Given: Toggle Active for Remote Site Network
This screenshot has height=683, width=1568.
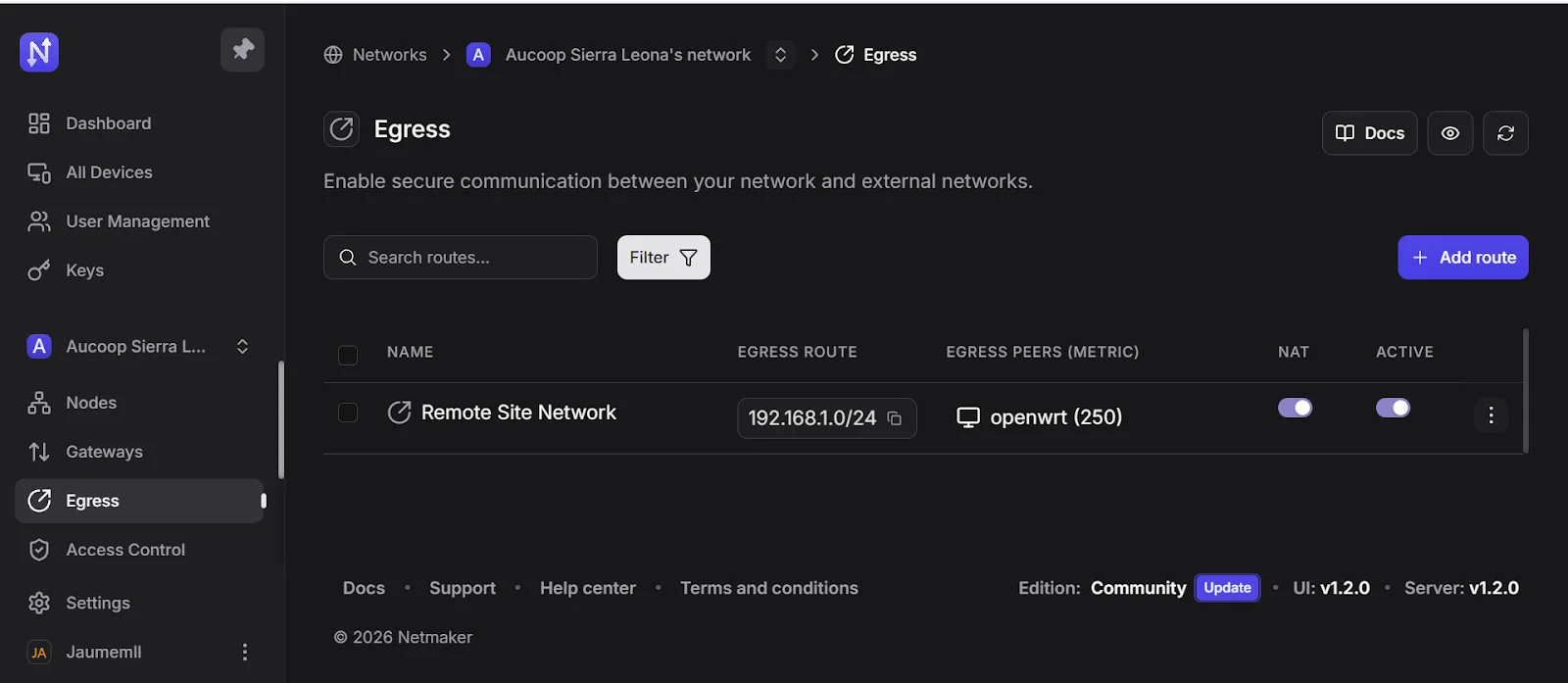Looking at the screenshot, I should click(x=1393, y=408).
